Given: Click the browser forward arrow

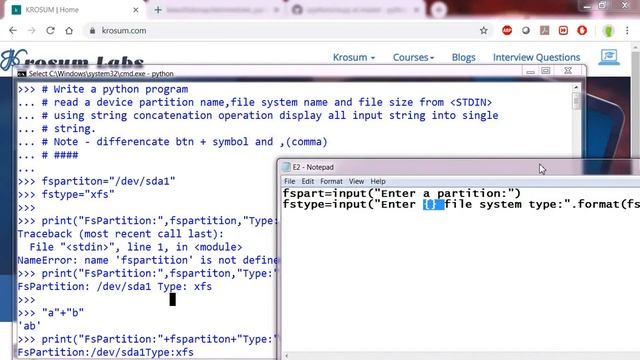Looking at the screenshot, I should (x=31, y=31).
